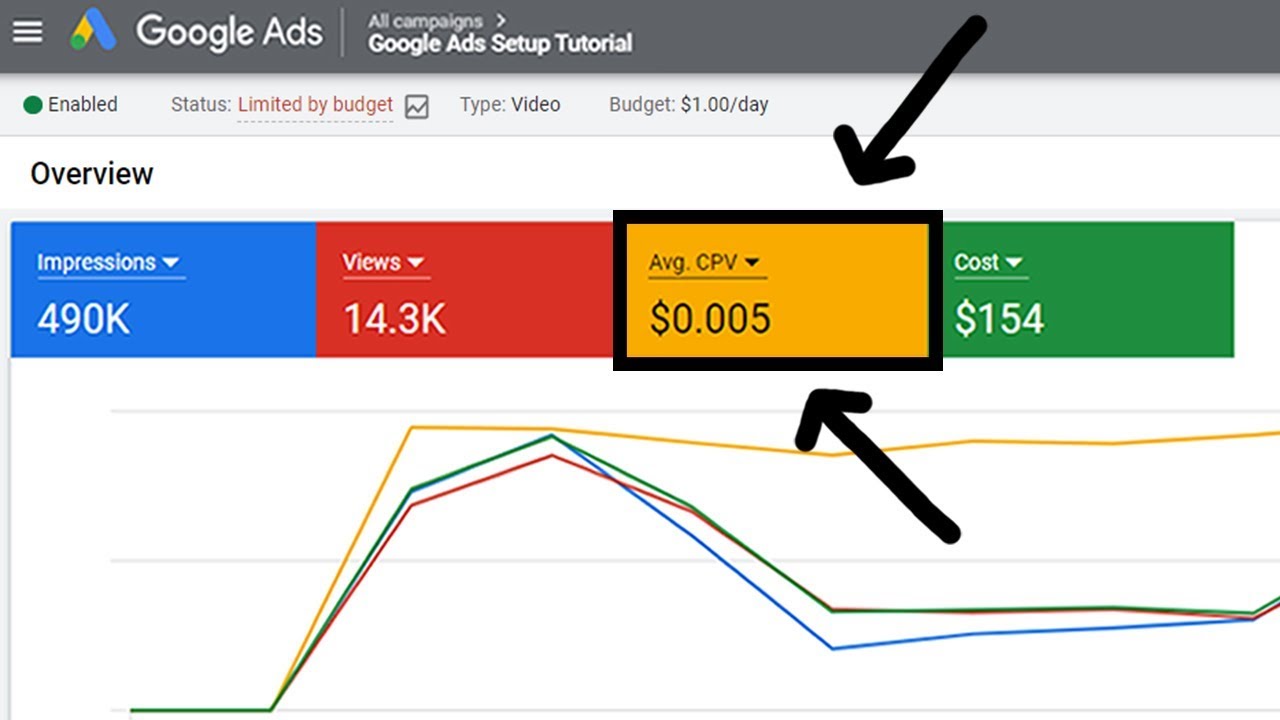Click the Enabled status label
The width and height of the screenshot is (1280, 720).
83,105
